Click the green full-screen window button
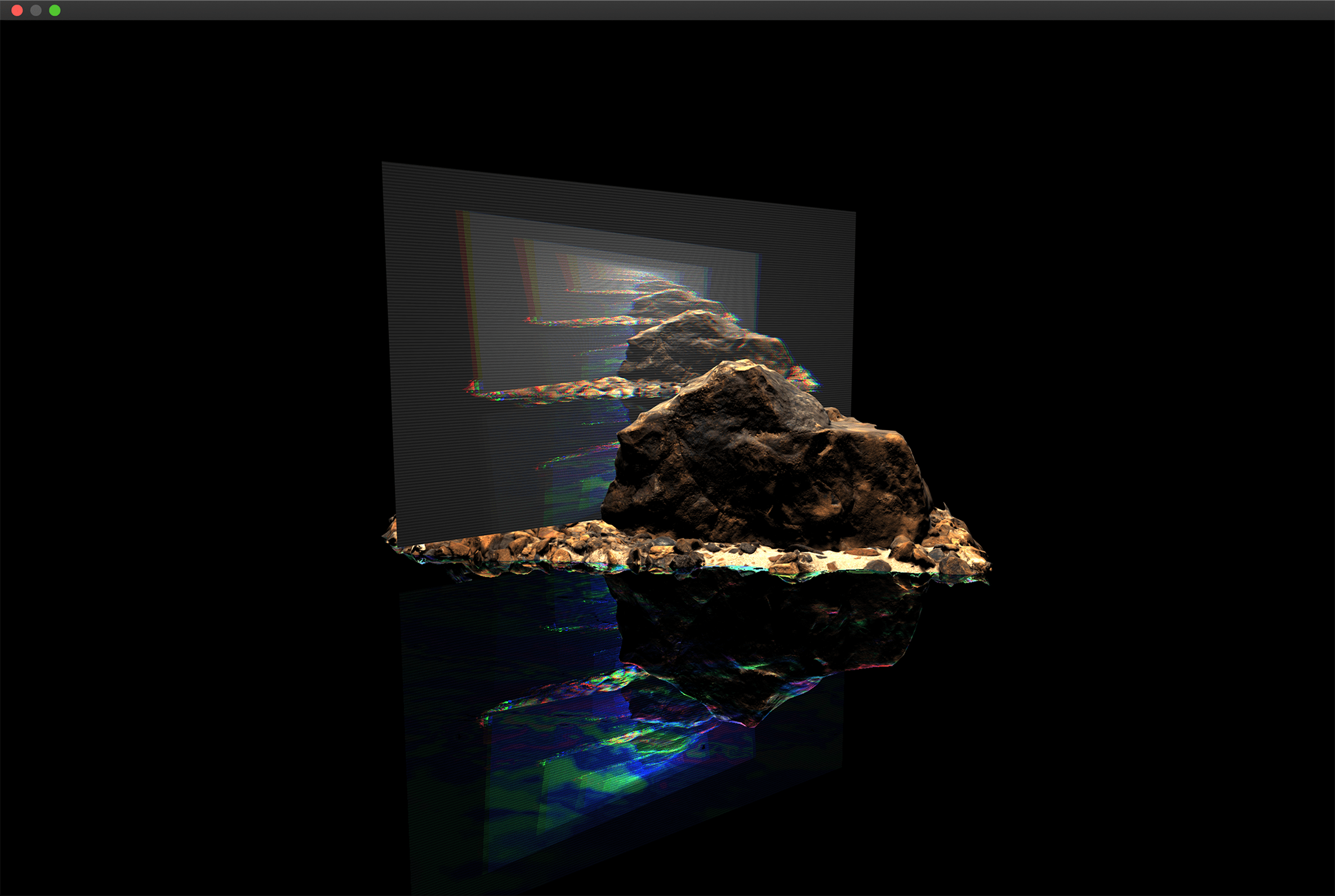Viewport: 1335px width, 896px height. (55, 10)
